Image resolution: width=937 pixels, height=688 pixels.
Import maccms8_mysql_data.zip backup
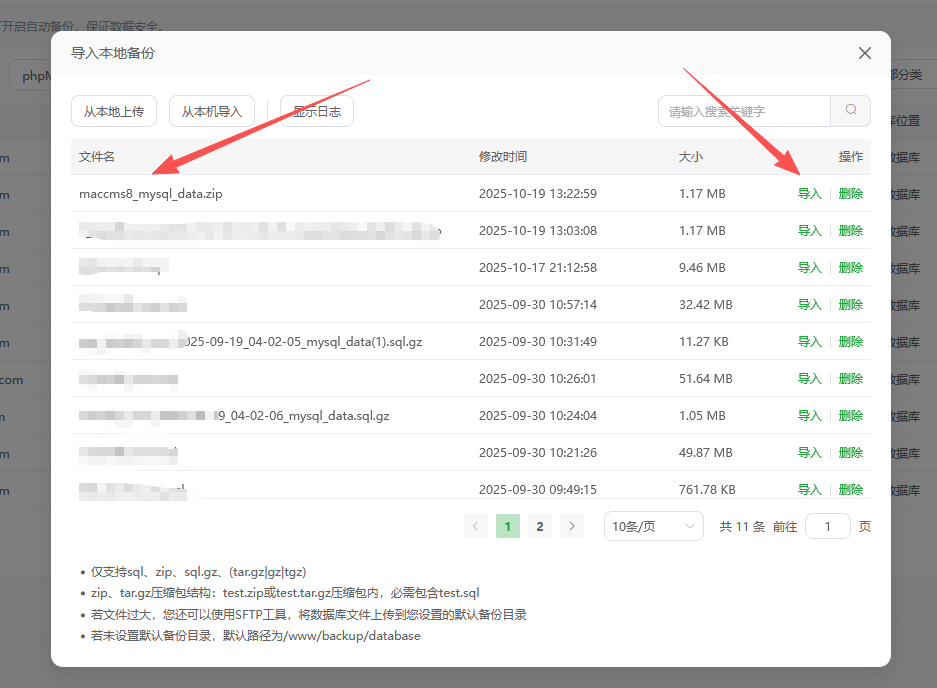pyautogui.click(x=809, y=194)
